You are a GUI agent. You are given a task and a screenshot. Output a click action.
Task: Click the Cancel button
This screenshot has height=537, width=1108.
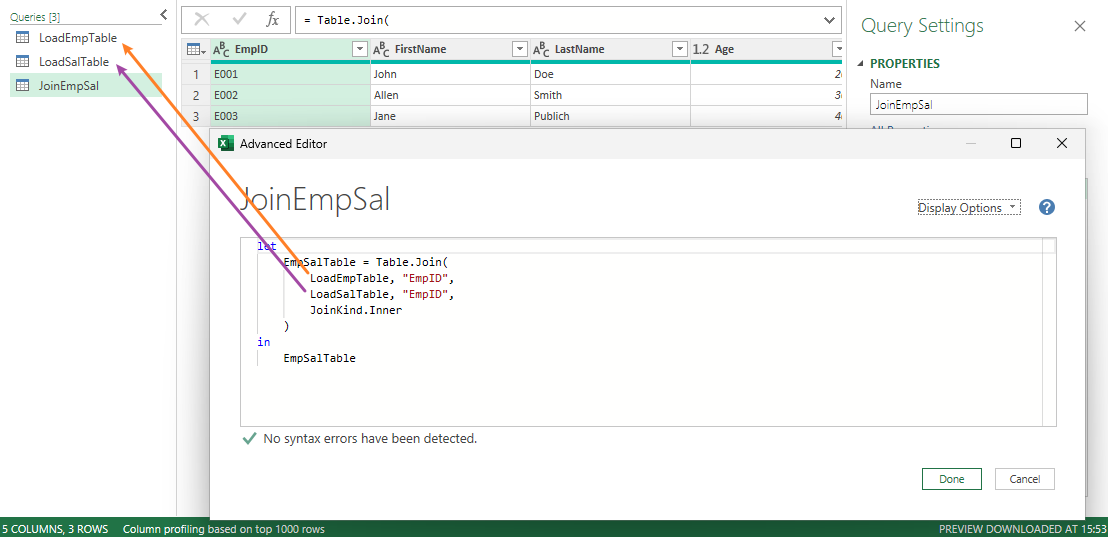click(1024, 479)
